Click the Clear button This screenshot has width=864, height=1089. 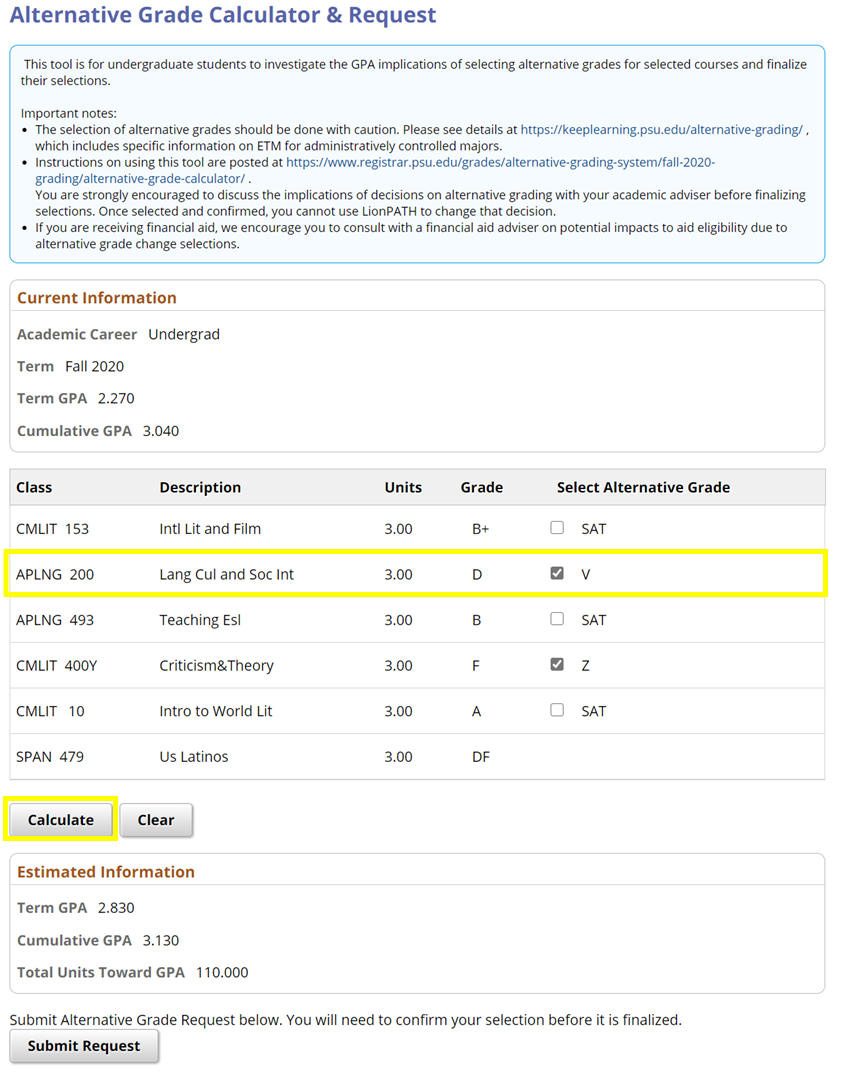[x=156, y=820]
